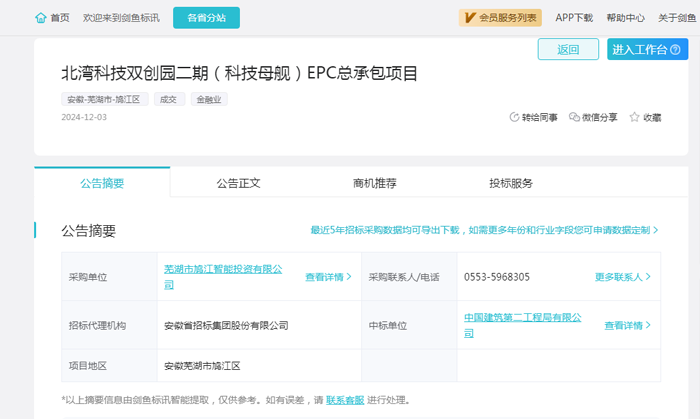Click the 联系客服 customer service link
Viewport: 700px width, 419px height.
344,400
